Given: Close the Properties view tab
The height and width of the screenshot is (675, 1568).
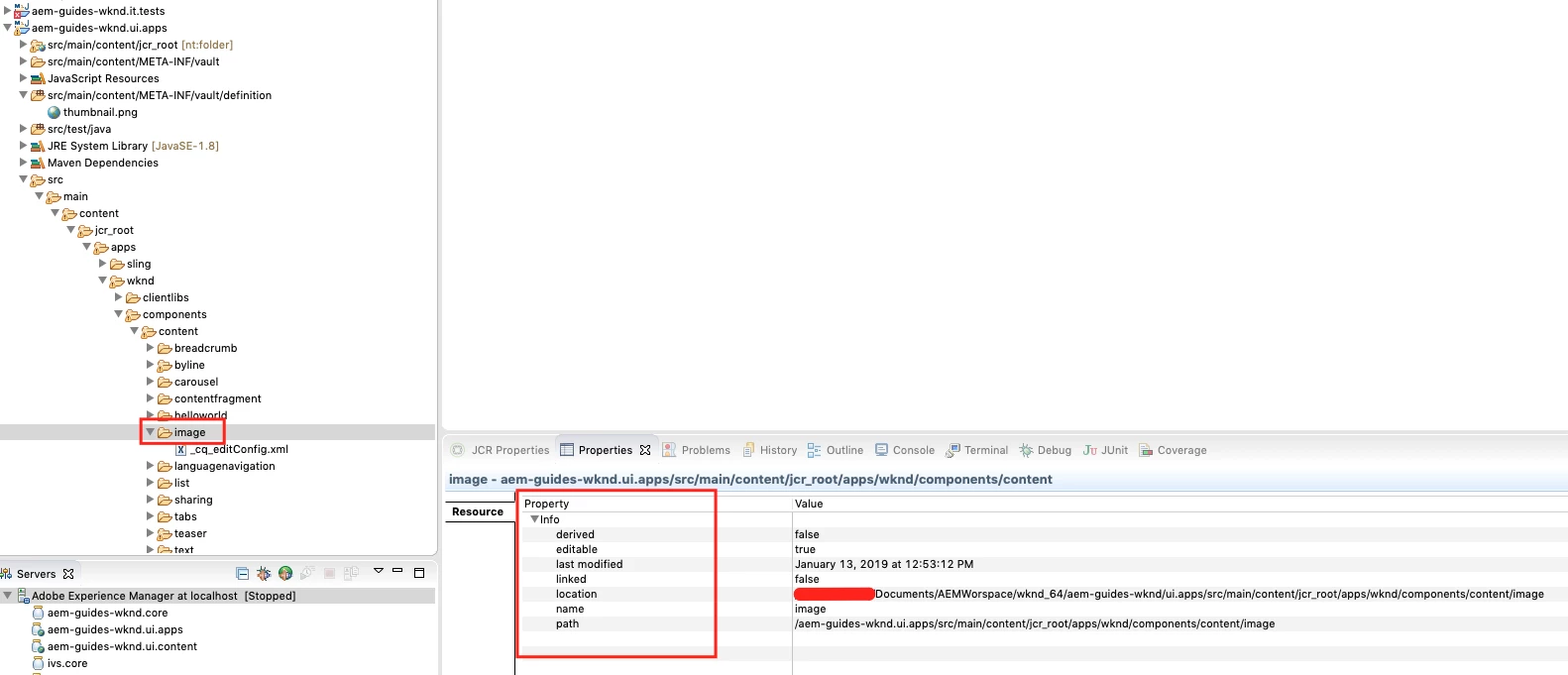Looking at the screenshot, I should pos(645,450).
